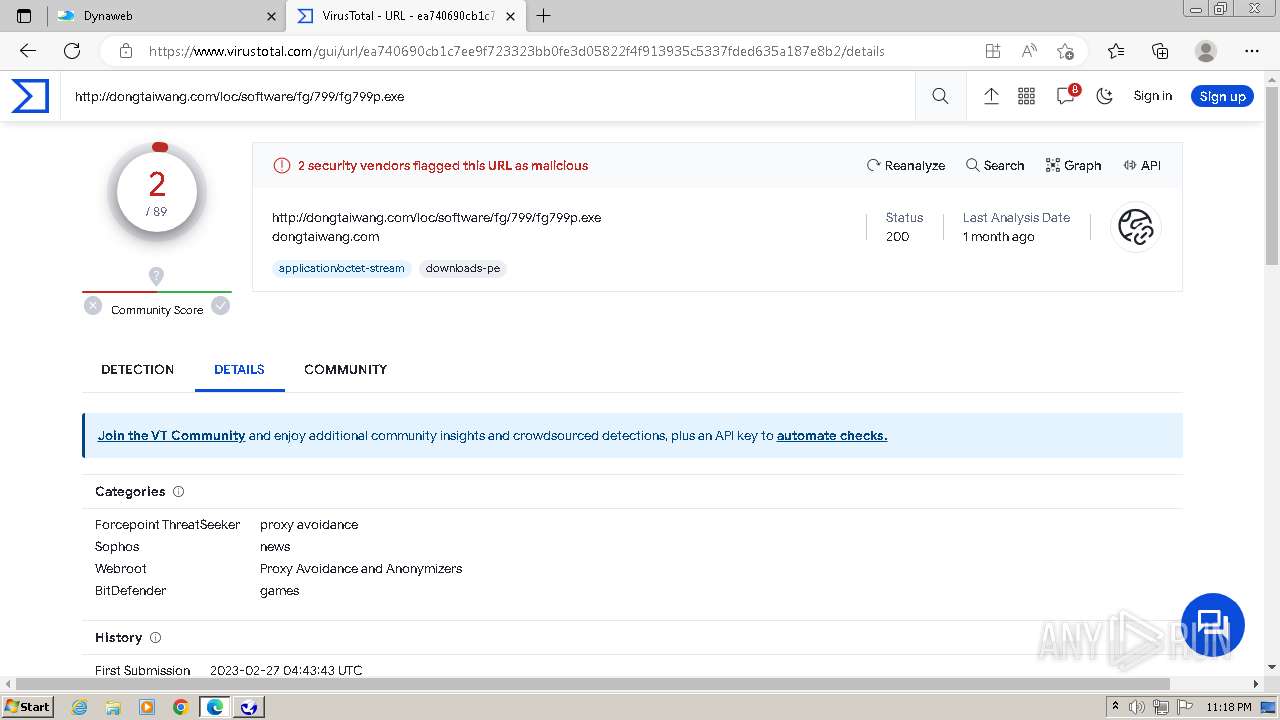Image resolution: width=1280 pixels, height=720 pixels.
Task: Follow the automate checks link
Action: click(x=832, y=435)
